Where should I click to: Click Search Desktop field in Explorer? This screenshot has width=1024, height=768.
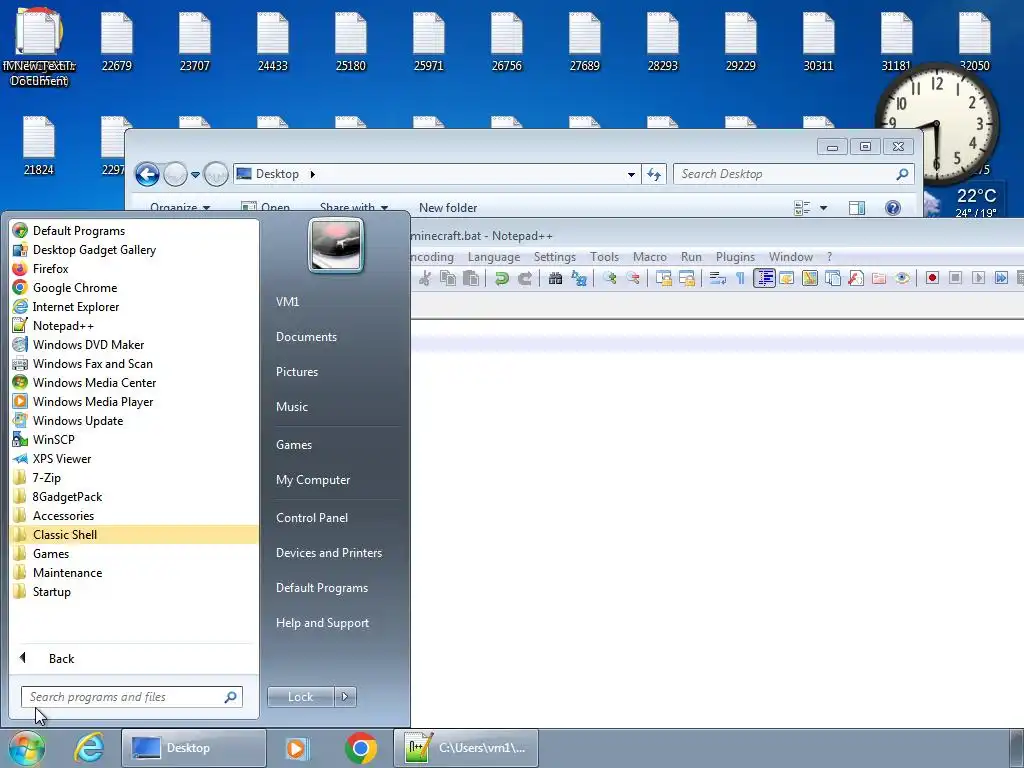tap(793, 174)
